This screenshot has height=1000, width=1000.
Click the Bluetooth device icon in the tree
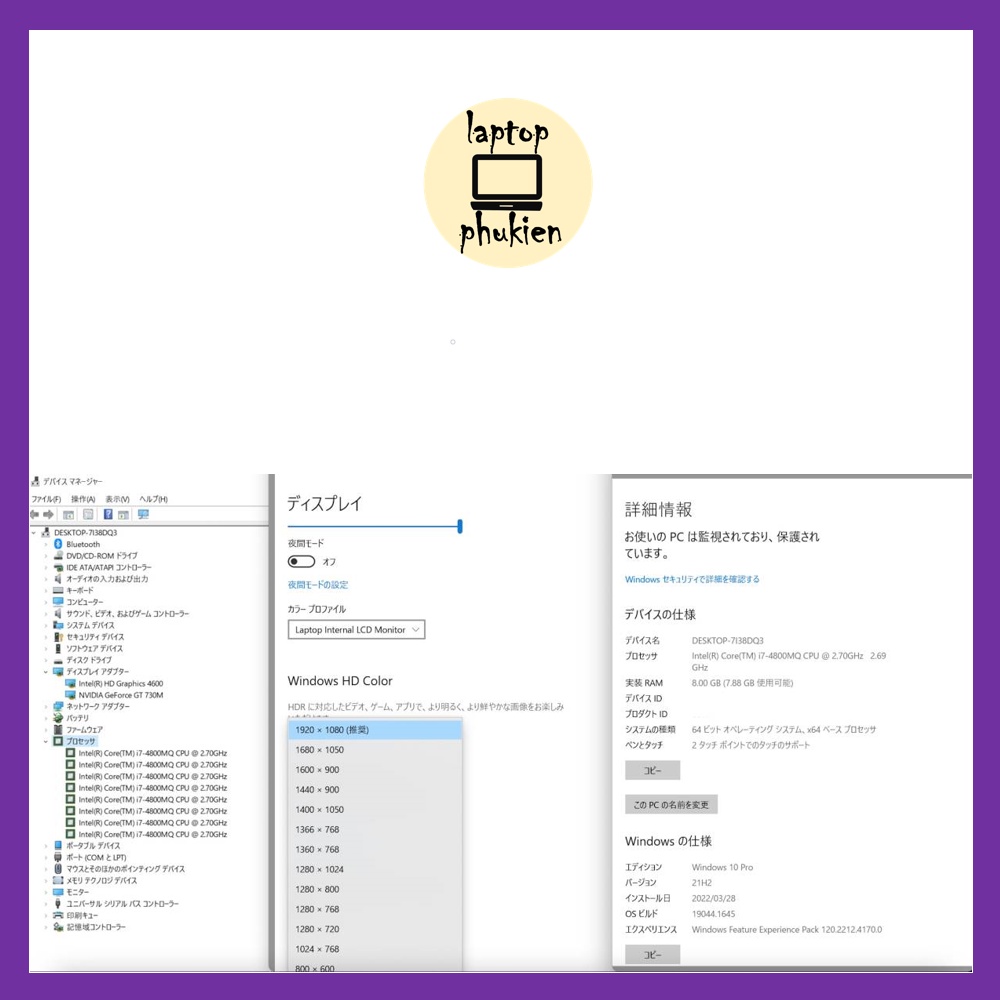coord(58,544)
